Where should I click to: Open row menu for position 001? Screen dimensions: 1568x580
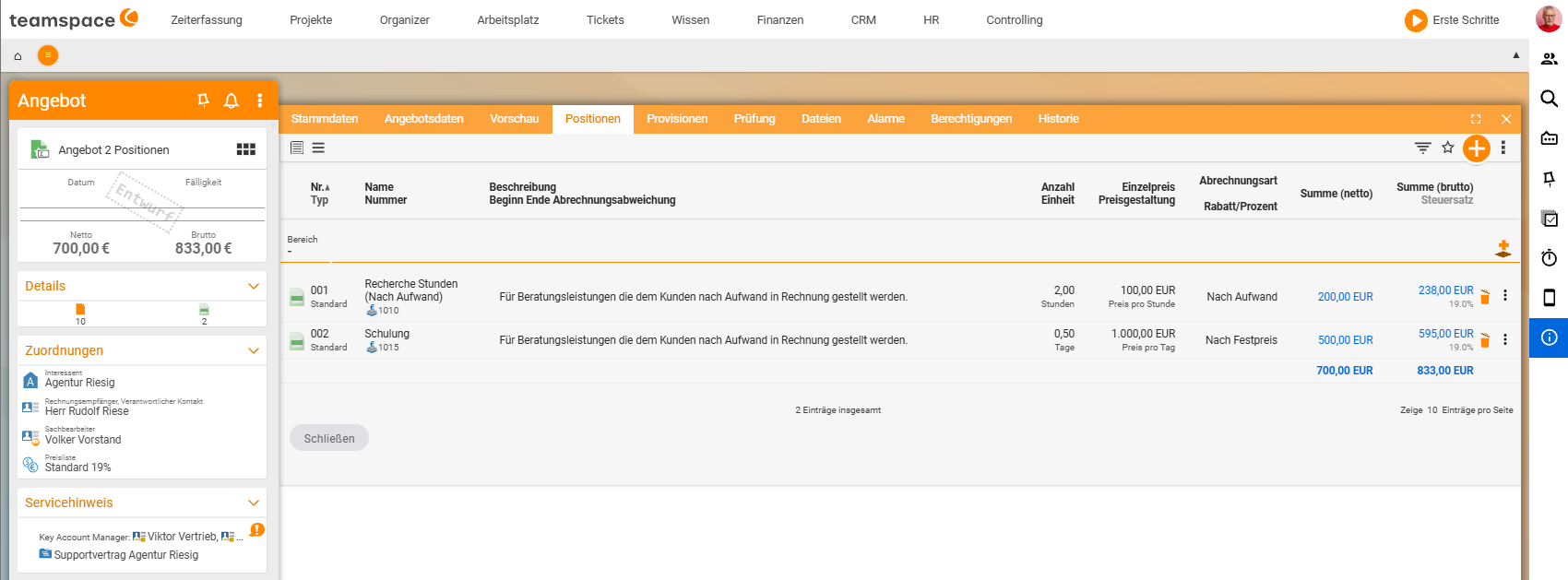(1505, 296)
